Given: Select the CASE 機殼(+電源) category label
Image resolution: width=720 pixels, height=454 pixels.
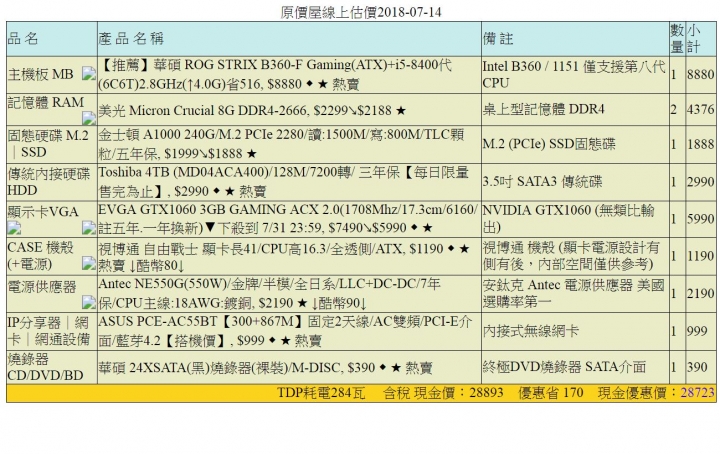Looking at the screenshot, I should [x=40, y=256].
